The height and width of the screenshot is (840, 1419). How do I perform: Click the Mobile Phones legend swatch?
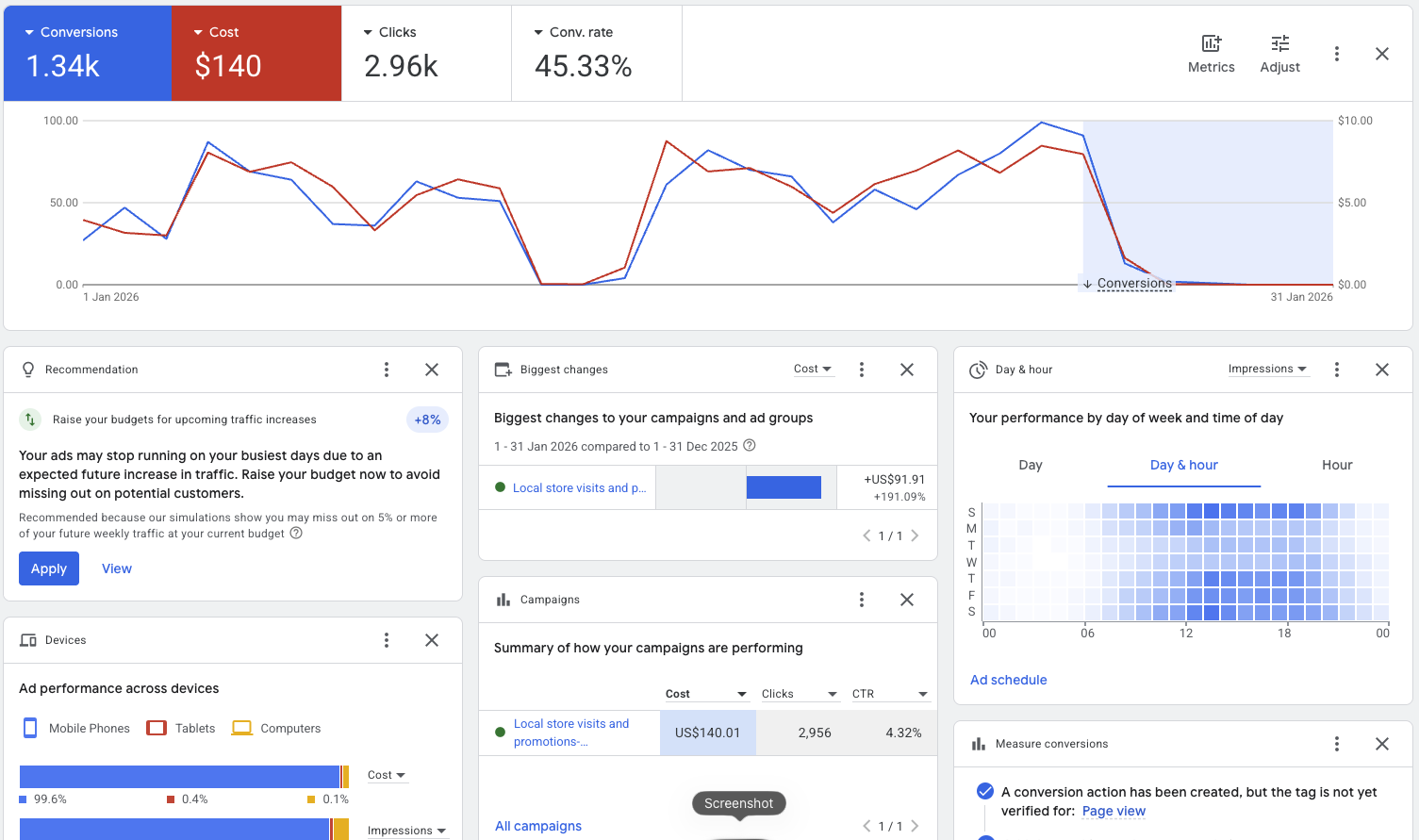[30, 728]
